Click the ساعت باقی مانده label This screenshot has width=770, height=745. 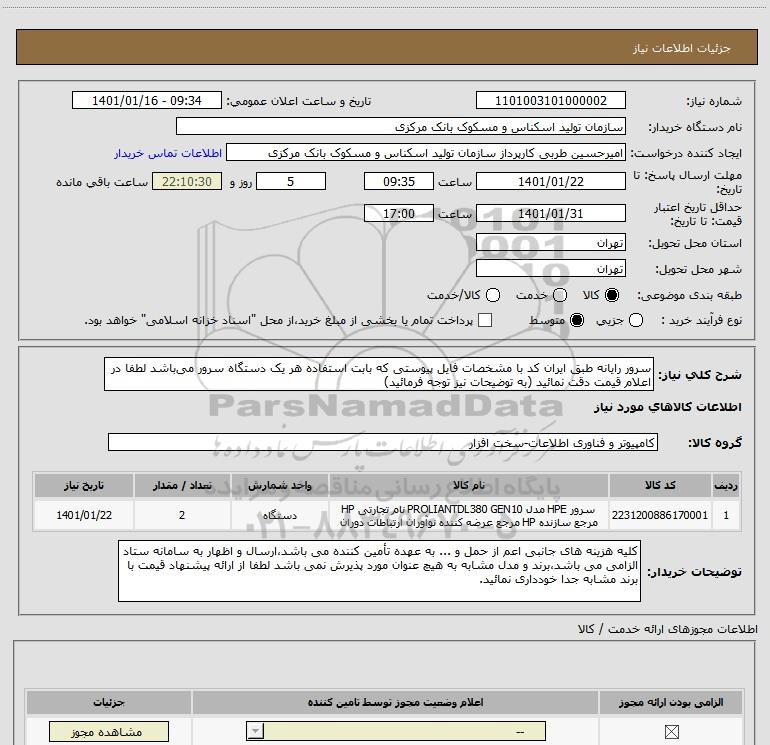click(102, 182)
